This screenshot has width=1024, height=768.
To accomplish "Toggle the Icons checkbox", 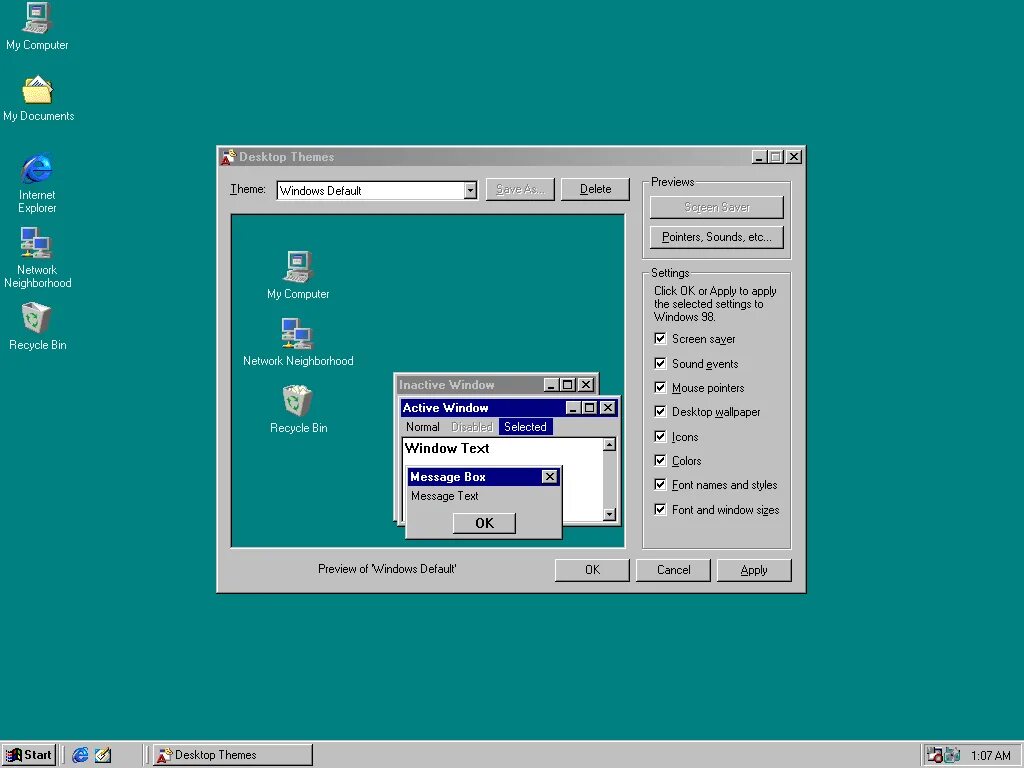I will point(660,436).
